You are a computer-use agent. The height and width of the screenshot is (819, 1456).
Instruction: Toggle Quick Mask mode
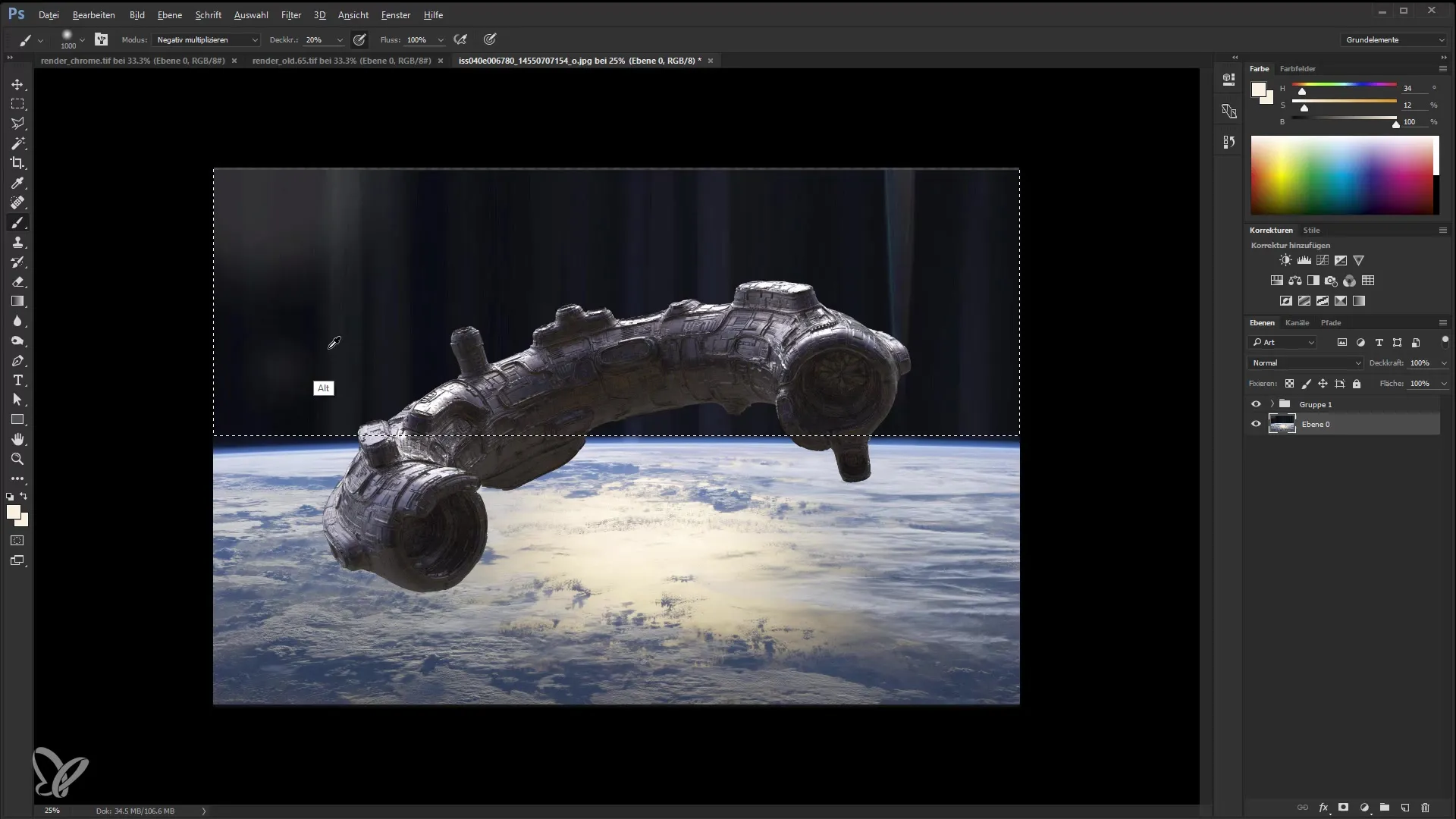[x=17, y=541]
